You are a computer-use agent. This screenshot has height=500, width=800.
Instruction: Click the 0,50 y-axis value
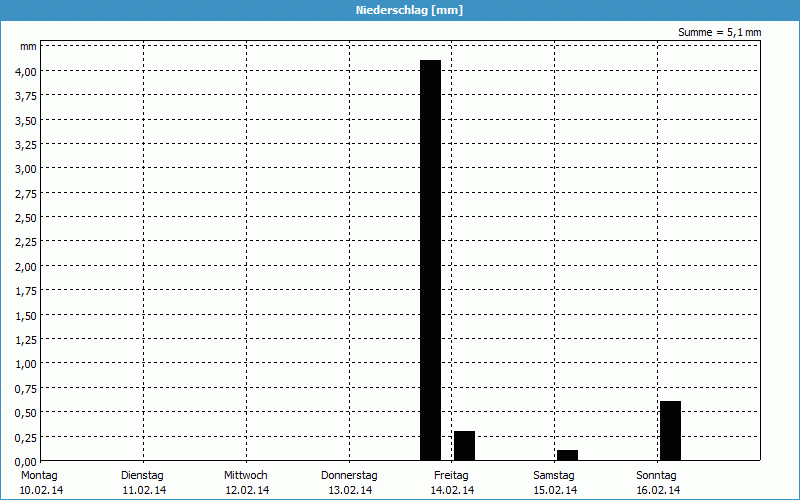[x=26, y=413]
